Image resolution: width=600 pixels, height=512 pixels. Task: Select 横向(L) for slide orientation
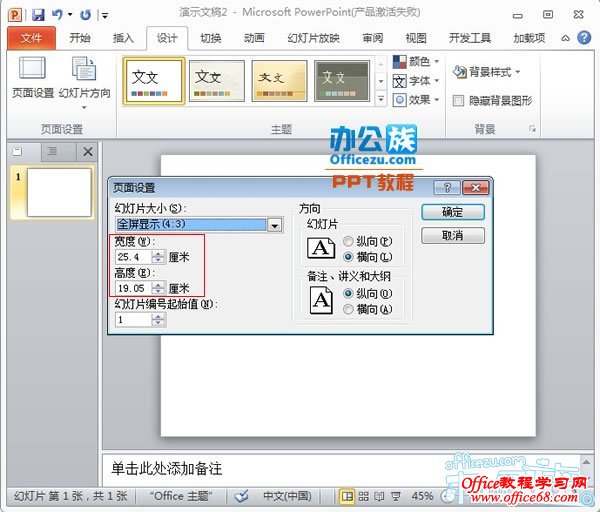coord(368,257)
